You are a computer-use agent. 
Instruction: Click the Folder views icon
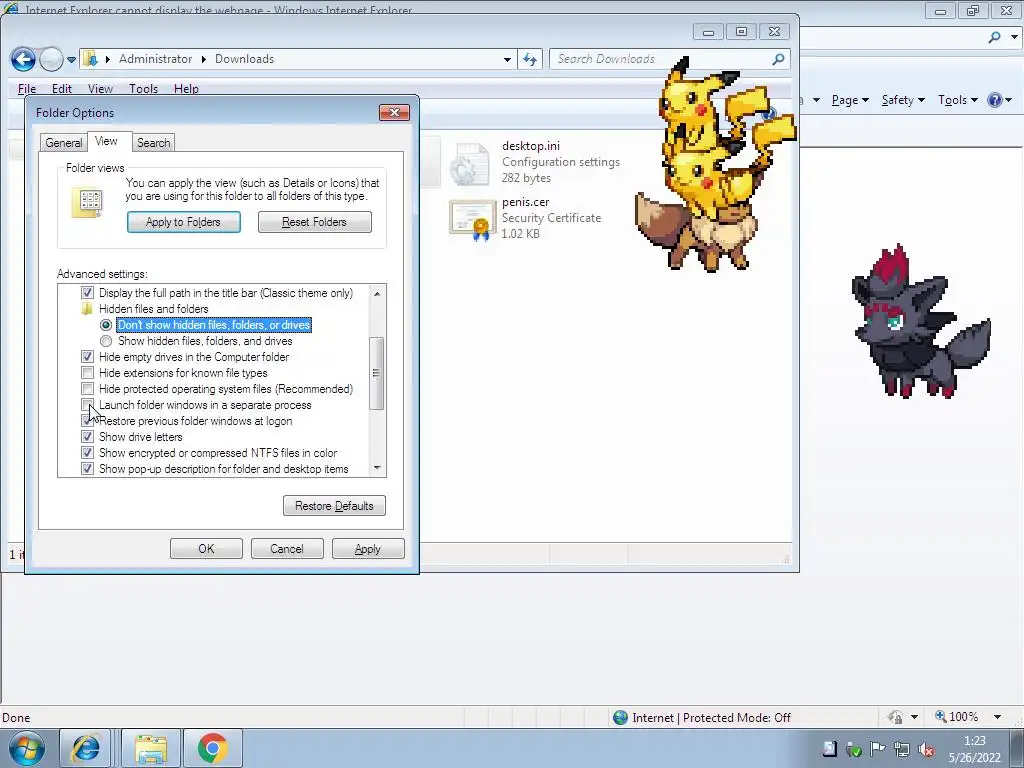click(88, 202)
